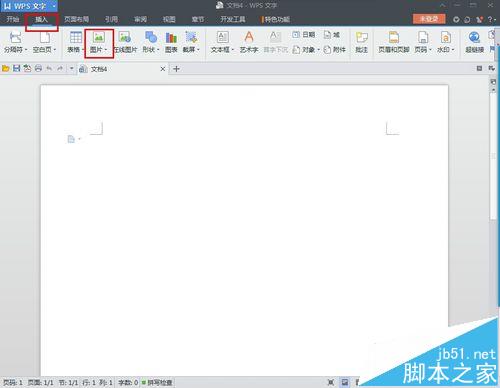500x388 pixels.
Task: Switch to the 开始 tab
Action: (x=13, y=19)
